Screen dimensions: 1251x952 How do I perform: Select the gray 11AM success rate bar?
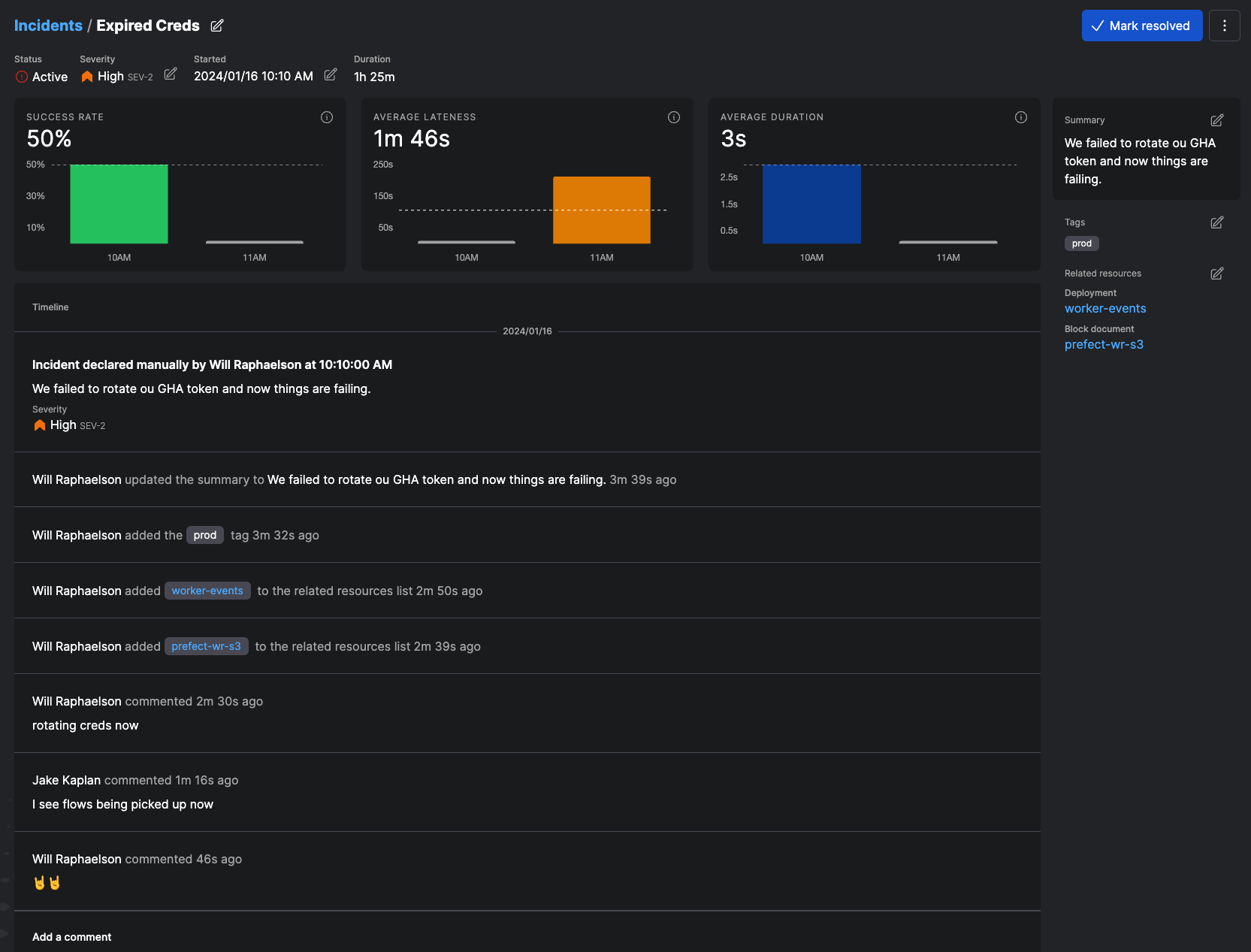click(255, 242)
